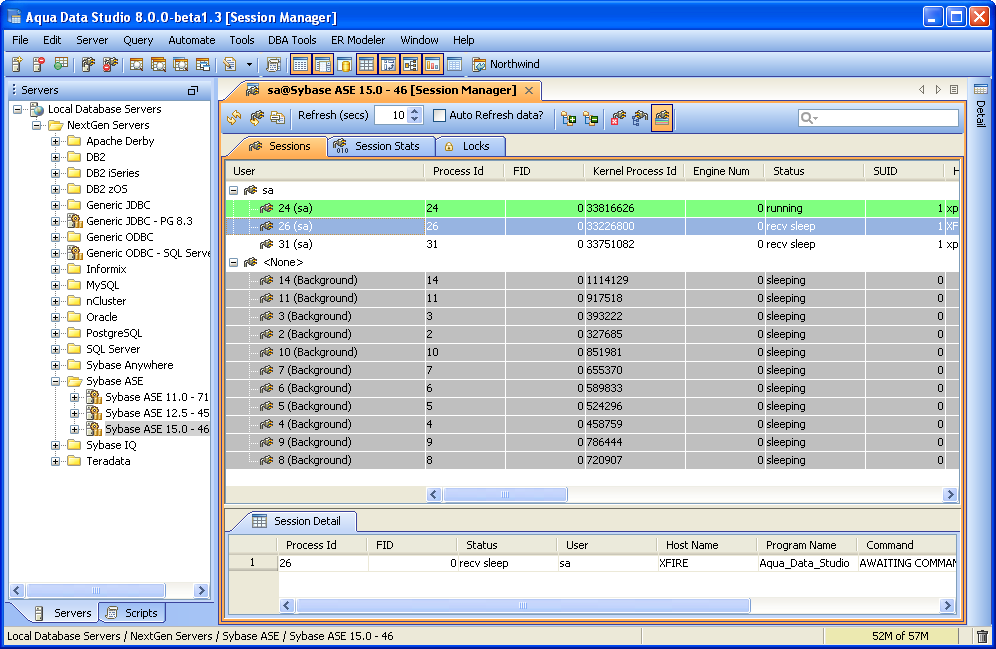Image resolution: width=996 pixels, height=649 pixels.
Task: Close the Session Manager document tab
Action: tap(528, 90)
